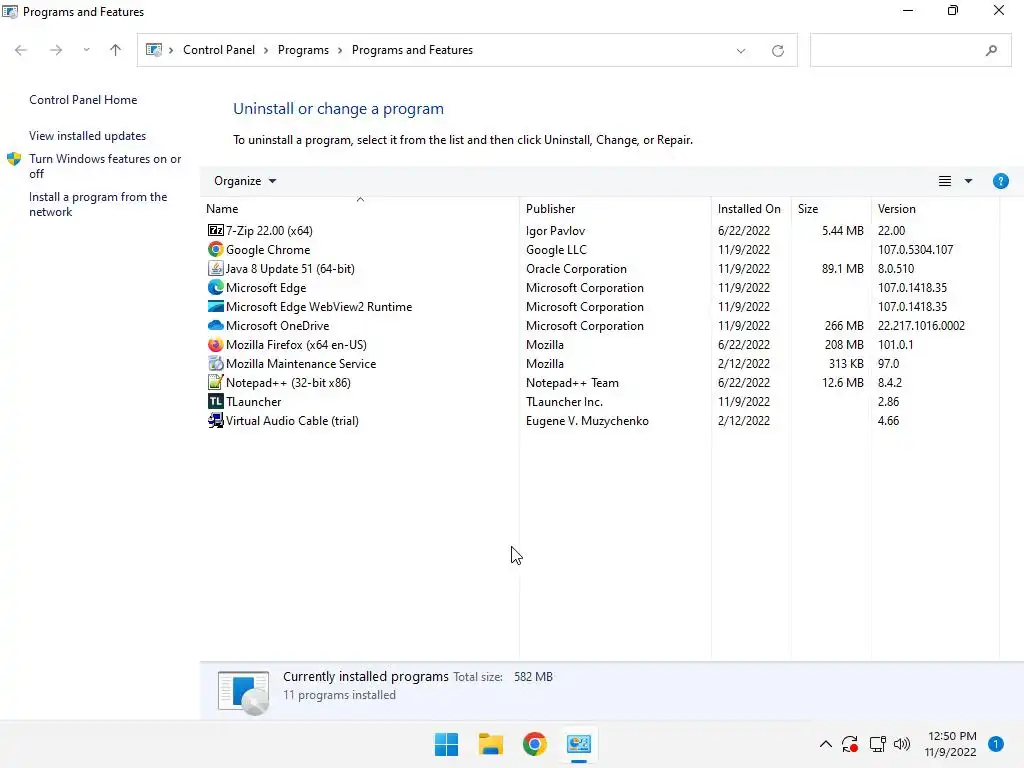Click version 22.217.1016.0002 cell
Screen dimensions: 1024x768
coord(921,325)
